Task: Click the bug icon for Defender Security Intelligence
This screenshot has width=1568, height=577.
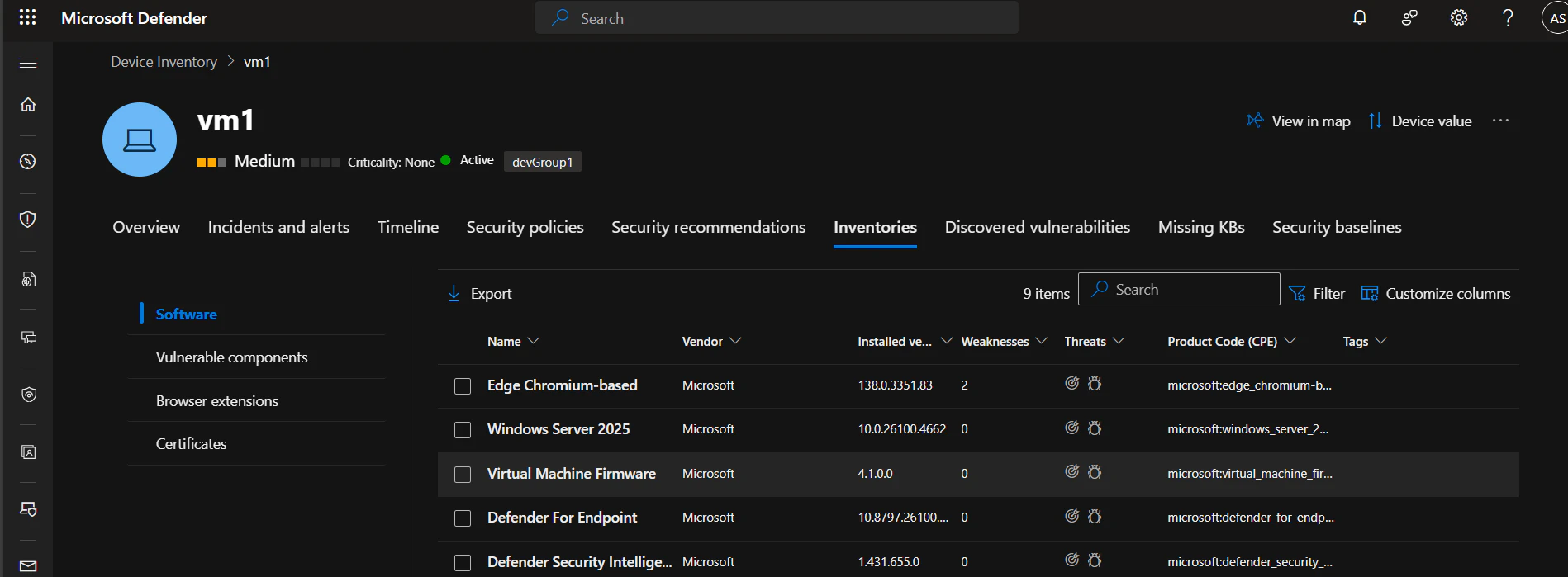Action: click(x=1095, y=560)
